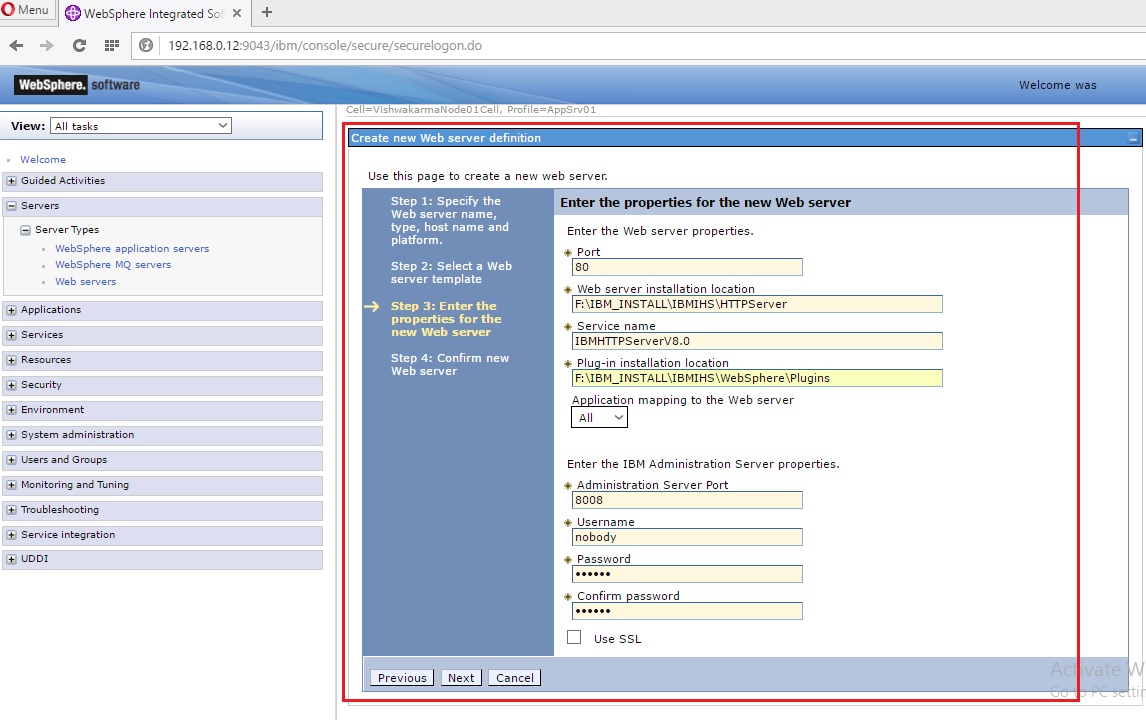Open the Application mapping dropdown
The width and height of the screenshot is (1146, 720).
click(599, 417)
